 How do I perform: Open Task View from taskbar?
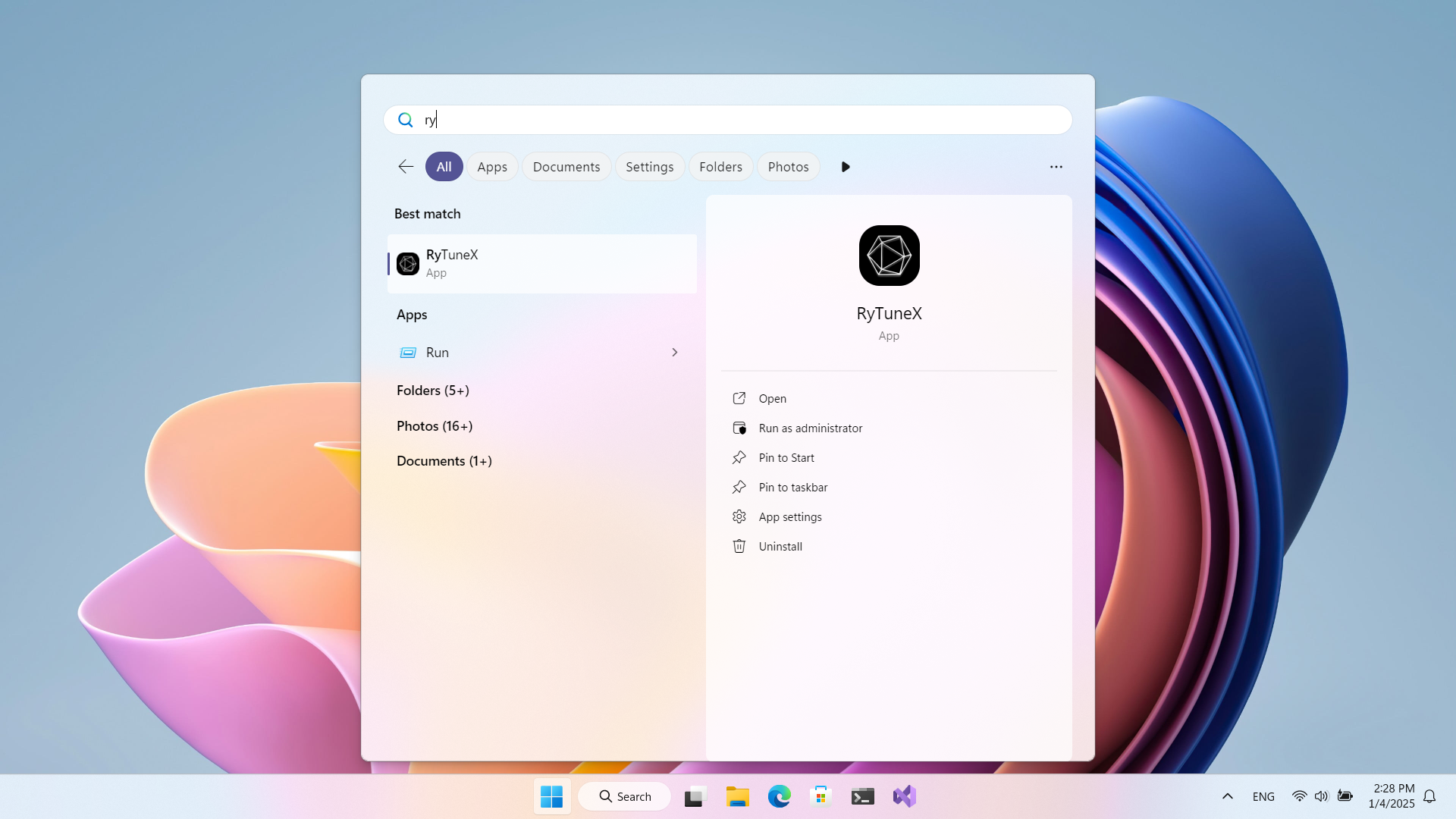[695, 796]
